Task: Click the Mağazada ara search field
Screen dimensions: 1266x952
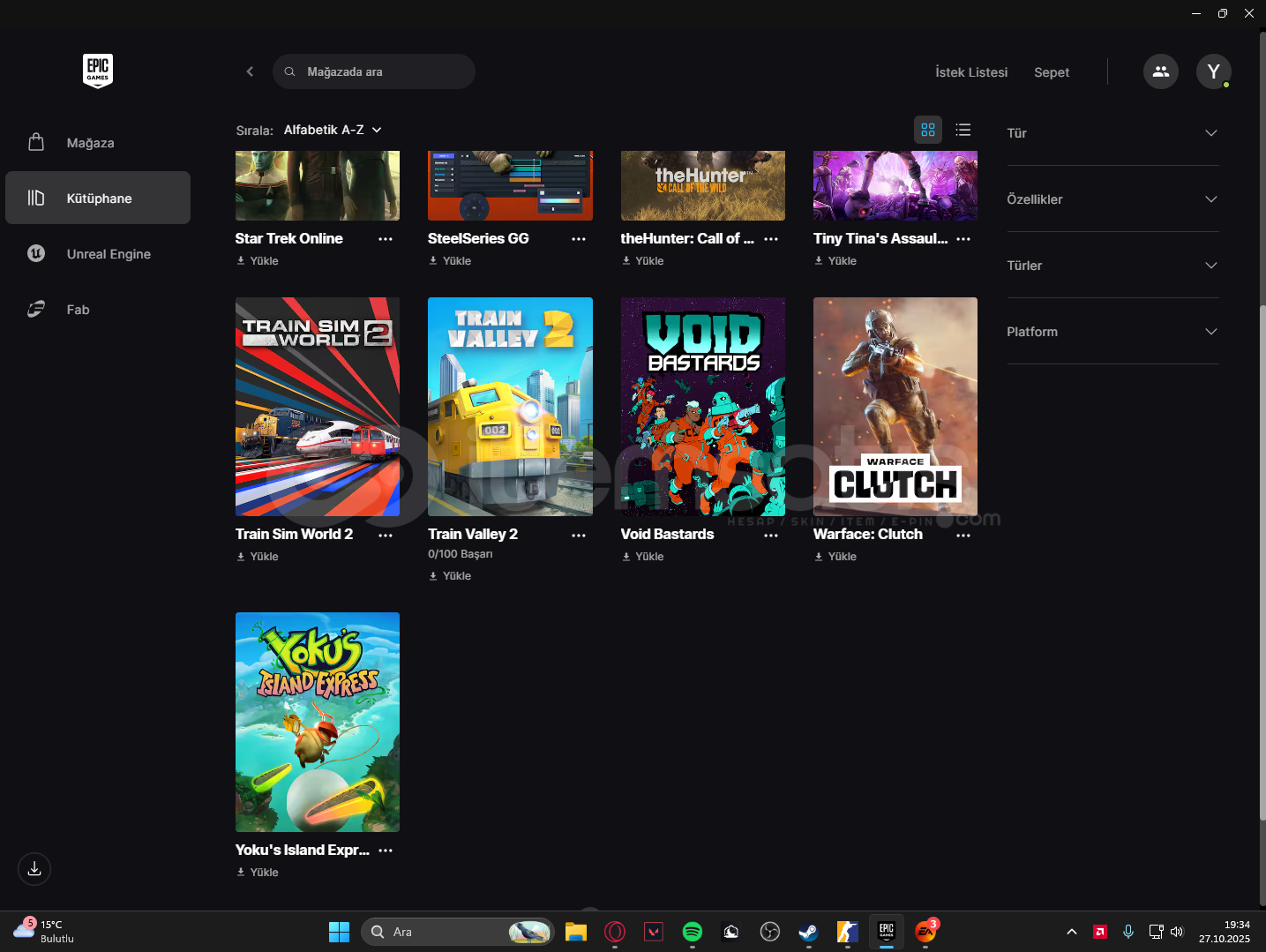Action: coord(379,71)
